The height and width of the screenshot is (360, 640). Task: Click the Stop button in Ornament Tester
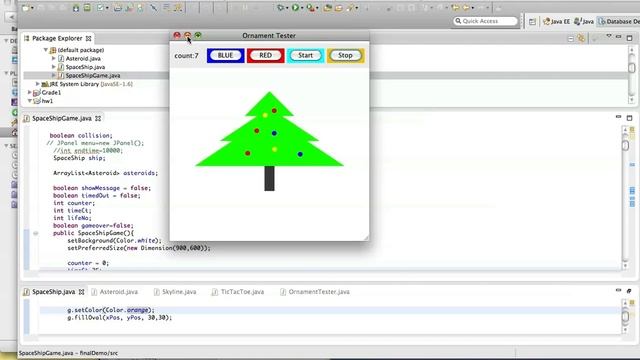(345, 56)
